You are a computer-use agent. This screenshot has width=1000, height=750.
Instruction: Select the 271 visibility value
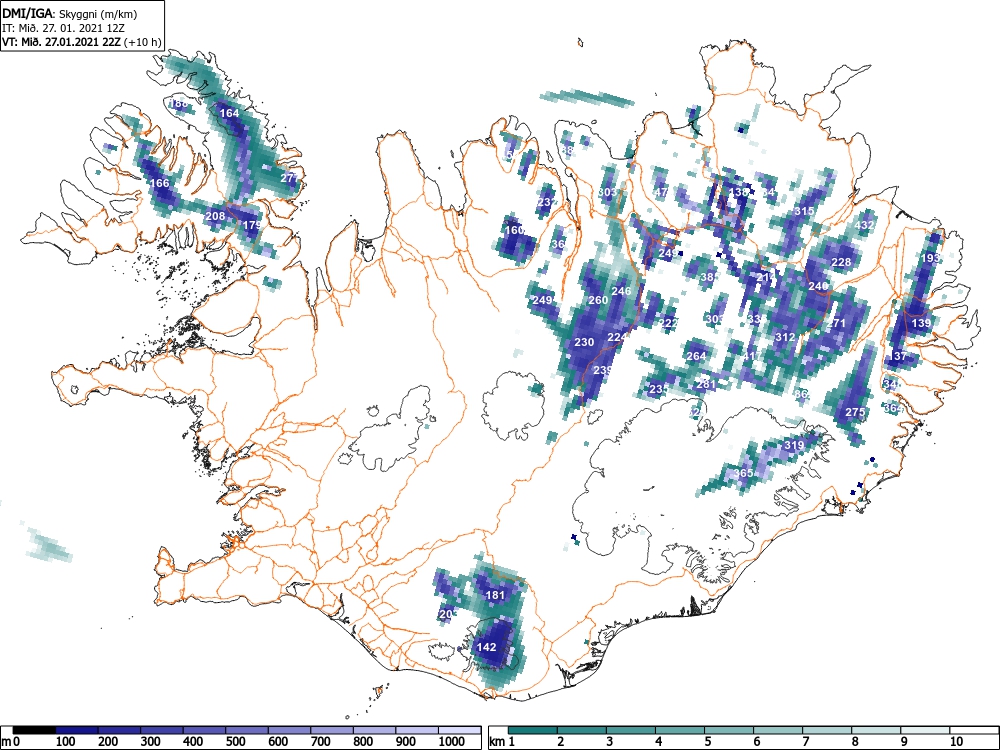click(x=836, y=323)
